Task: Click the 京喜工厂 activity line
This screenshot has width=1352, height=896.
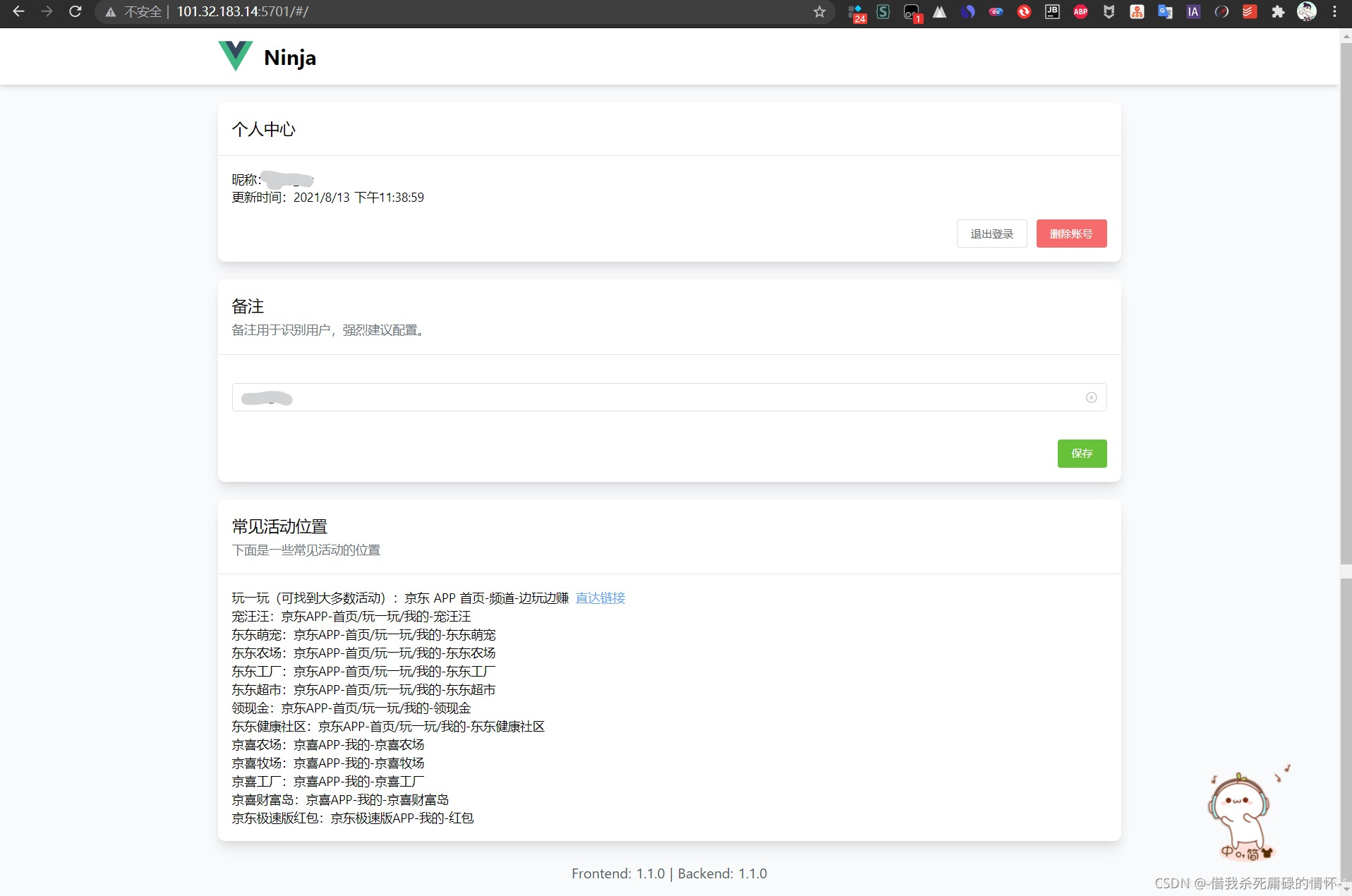Action: (328, 782)
